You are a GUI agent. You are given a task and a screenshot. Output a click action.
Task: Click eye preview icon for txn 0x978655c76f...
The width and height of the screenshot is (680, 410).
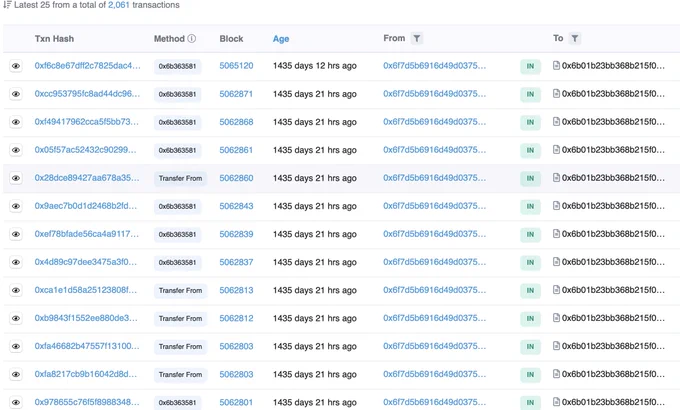pyautogui.click(x=16, y=403)
